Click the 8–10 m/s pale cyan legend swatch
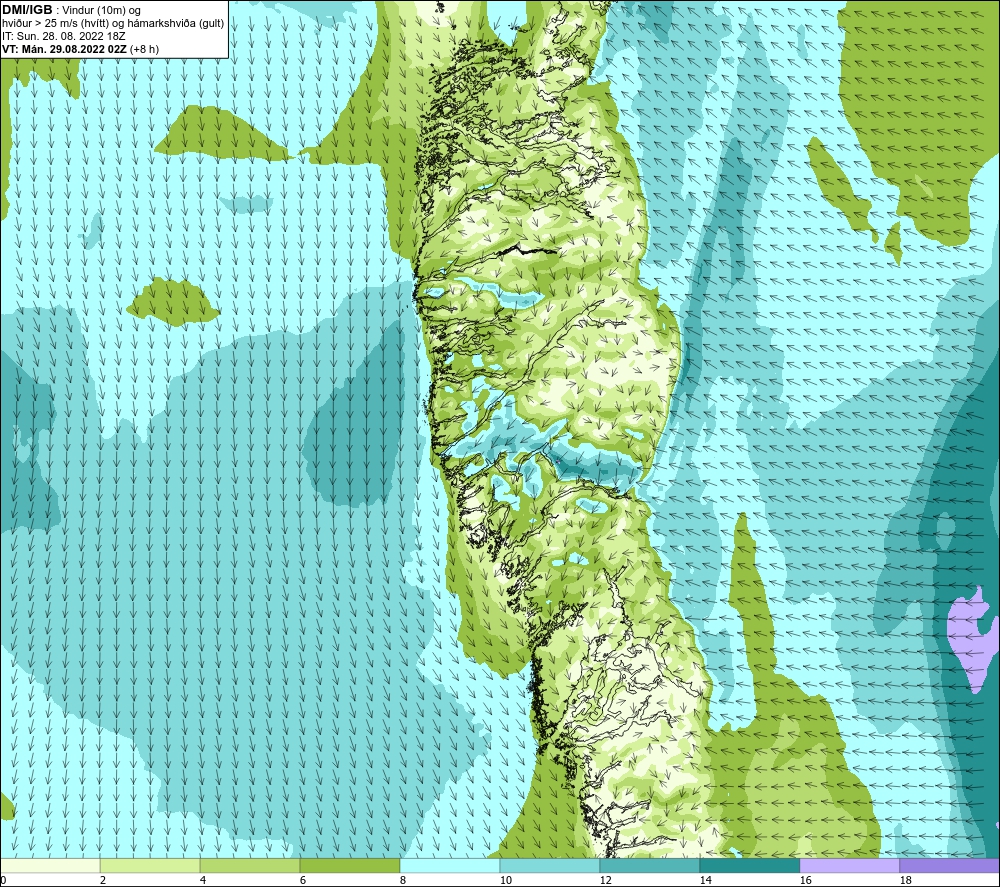Screen dimensions: 1000x887 point(450,865)
